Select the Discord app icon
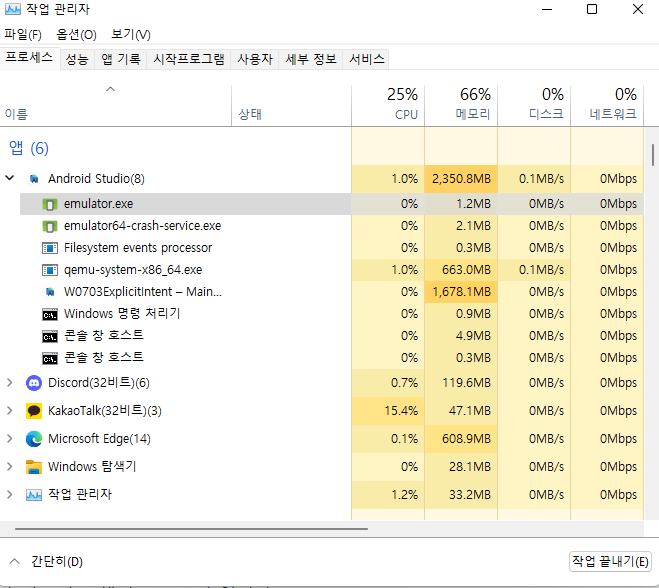This screenshot has width=659, height=588. click(34, 383)
